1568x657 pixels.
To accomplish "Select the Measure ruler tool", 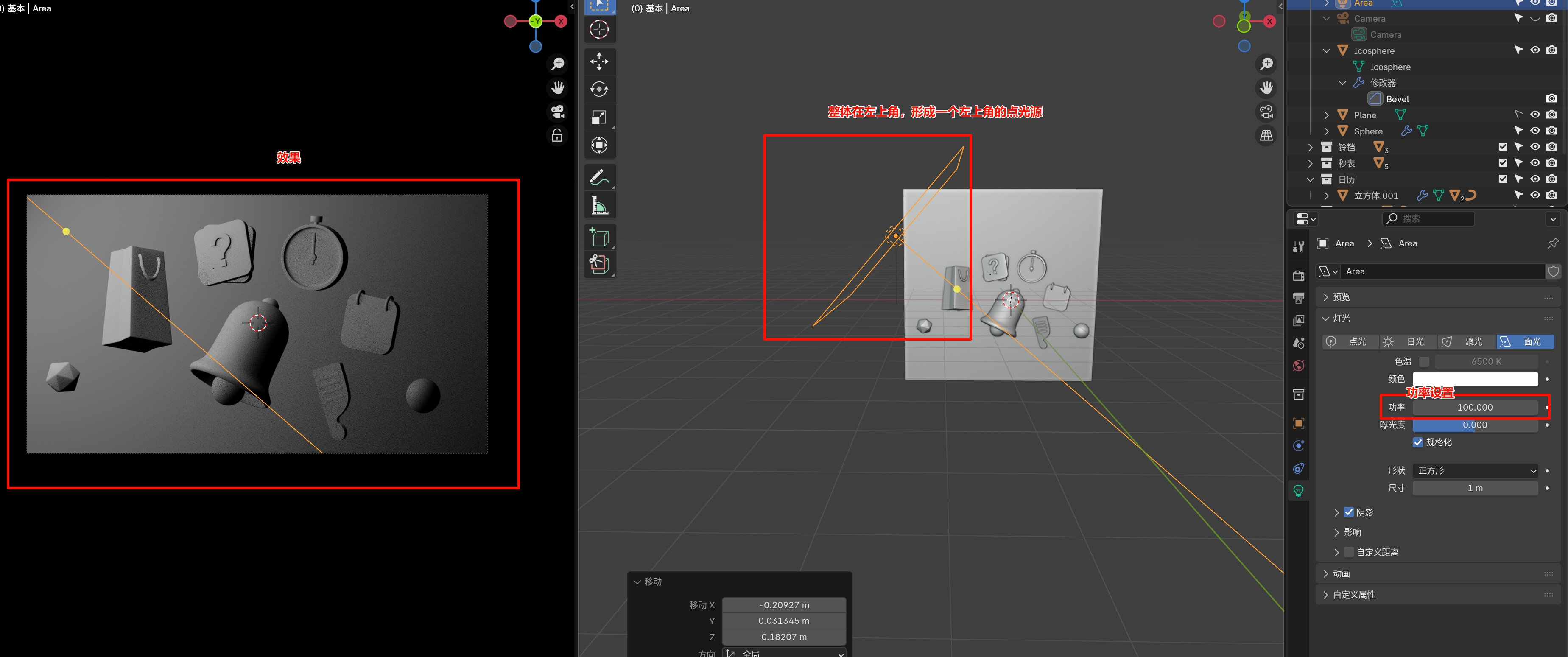I will click(x=599, y=206).
